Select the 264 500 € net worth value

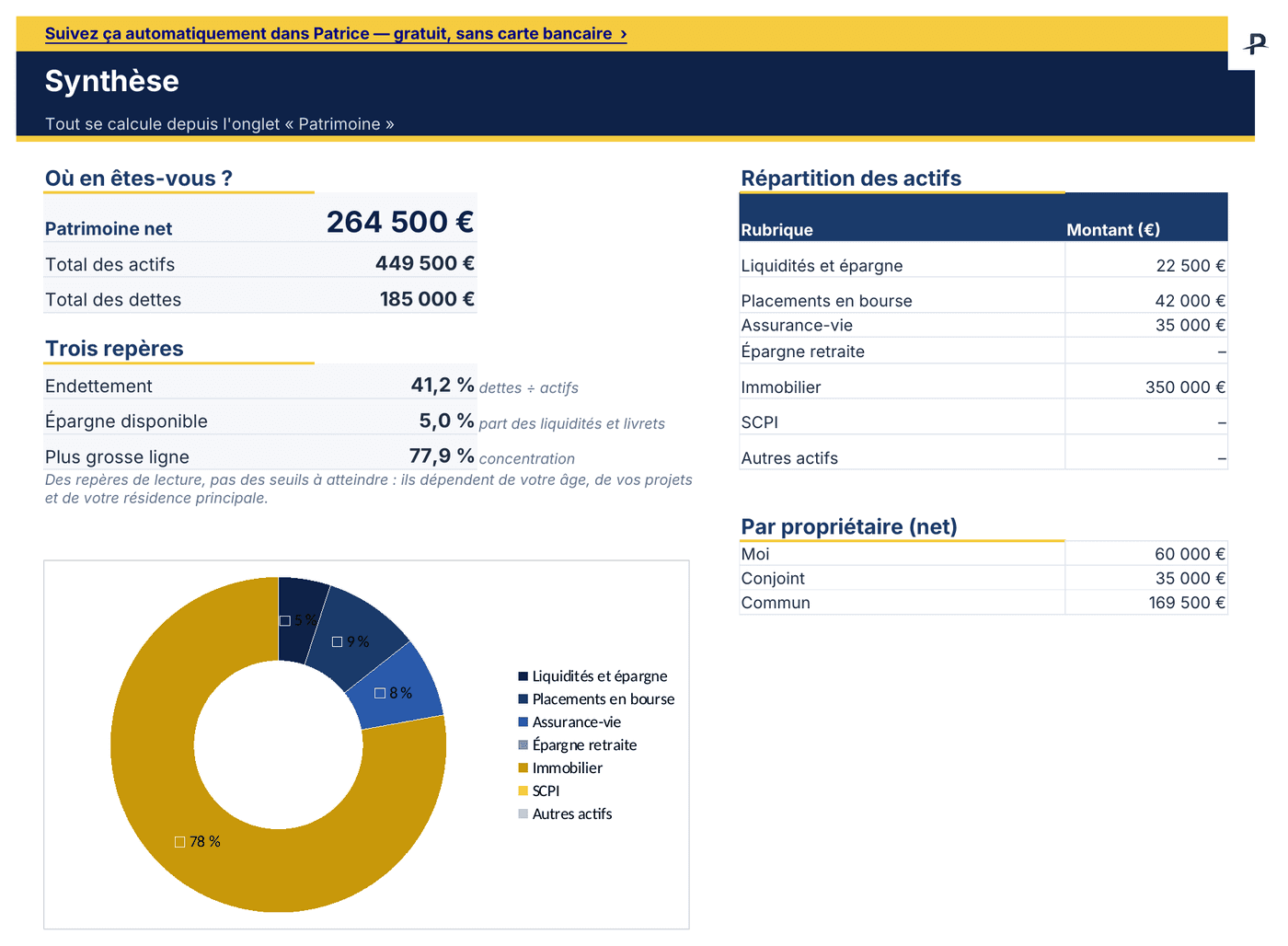pyautogui.click(x=400, y=222)
